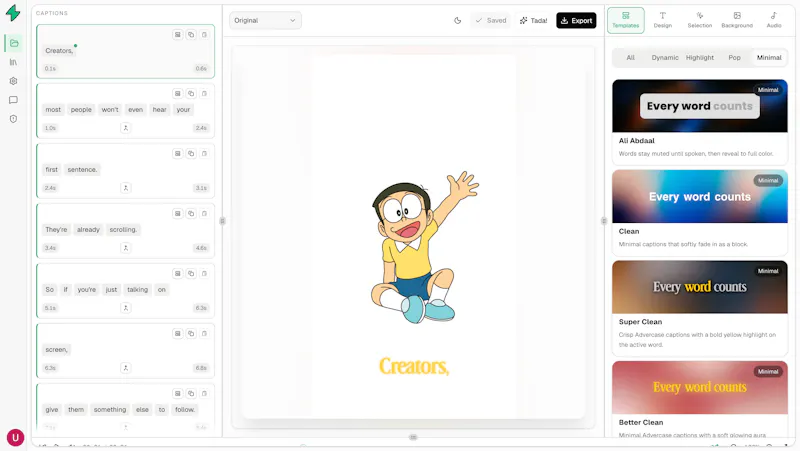800x451 pixels.
Task: Click the yellow "Creators," caption in preview
Action: coord(414,366)
